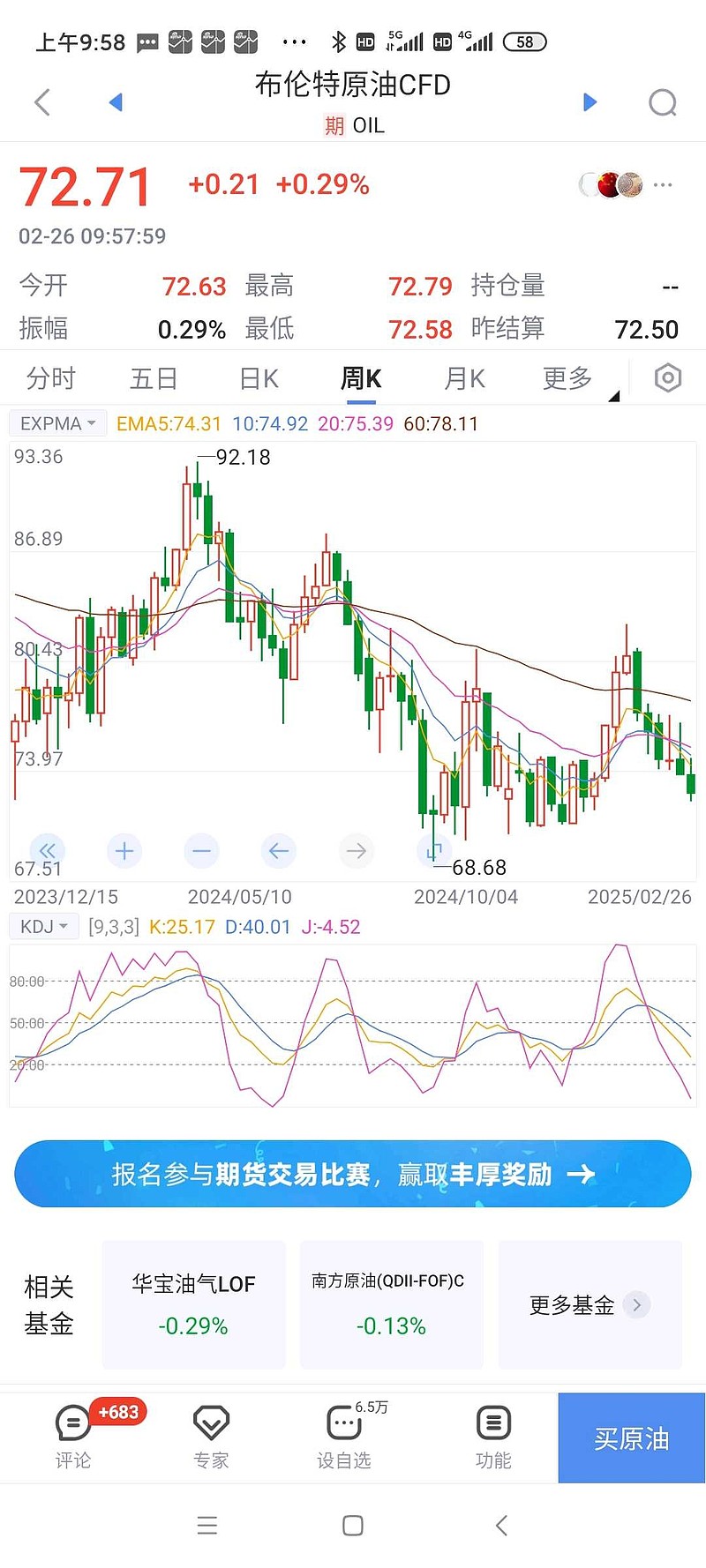Image resolution: width=706 pixels, height=1568 pixels.
Task: Zoom in chart with plus icon
Action: point(124,851)
